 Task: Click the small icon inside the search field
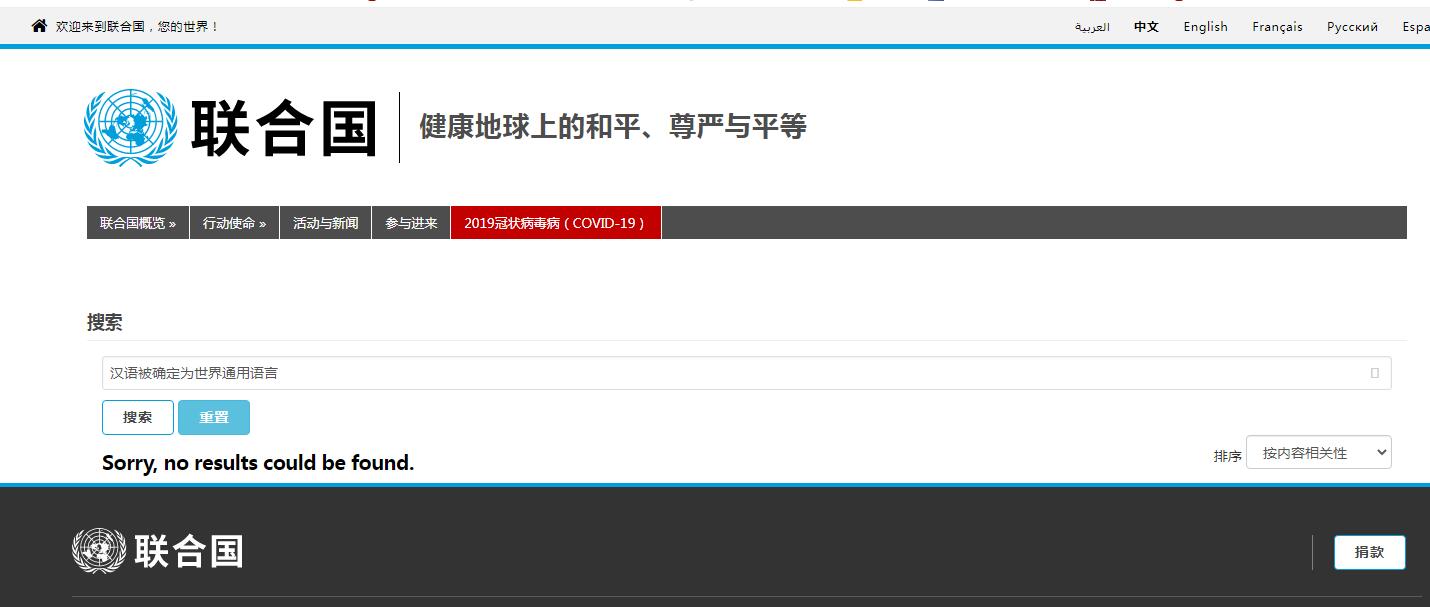tap(1374, 373)
